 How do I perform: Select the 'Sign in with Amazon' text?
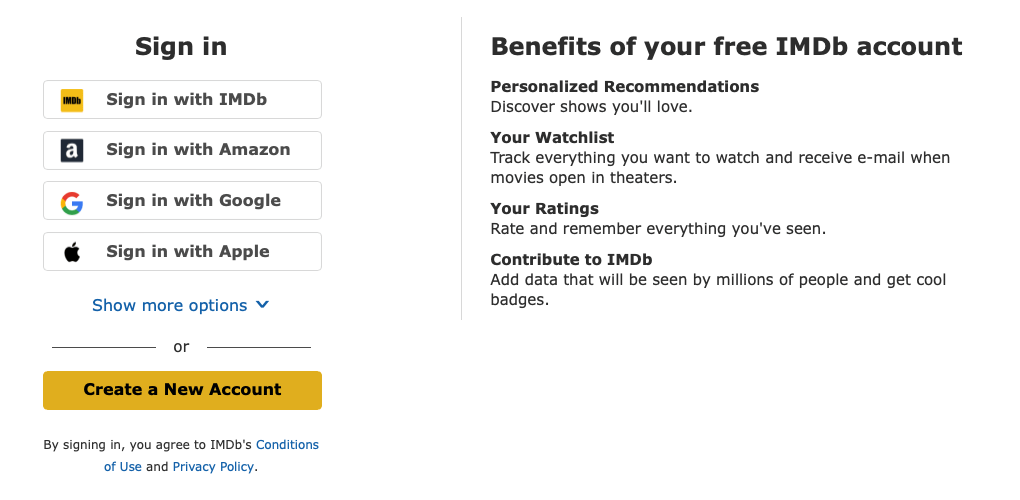pos(198,150)
